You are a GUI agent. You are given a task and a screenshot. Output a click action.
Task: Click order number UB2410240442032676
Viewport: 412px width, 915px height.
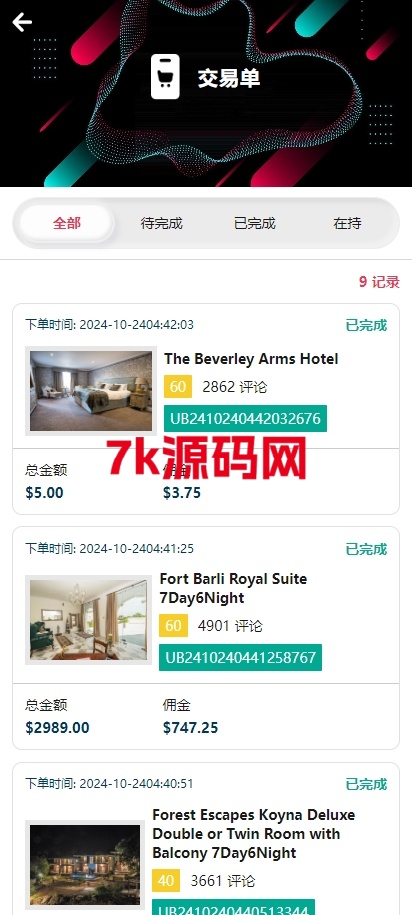245,418
